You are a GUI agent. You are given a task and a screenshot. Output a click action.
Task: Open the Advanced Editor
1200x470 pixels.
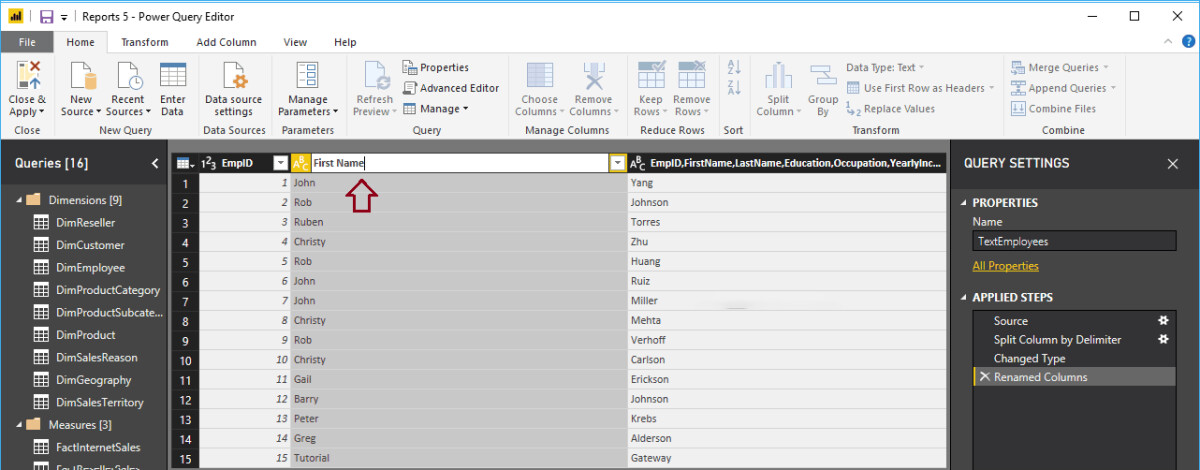[451, 88]
